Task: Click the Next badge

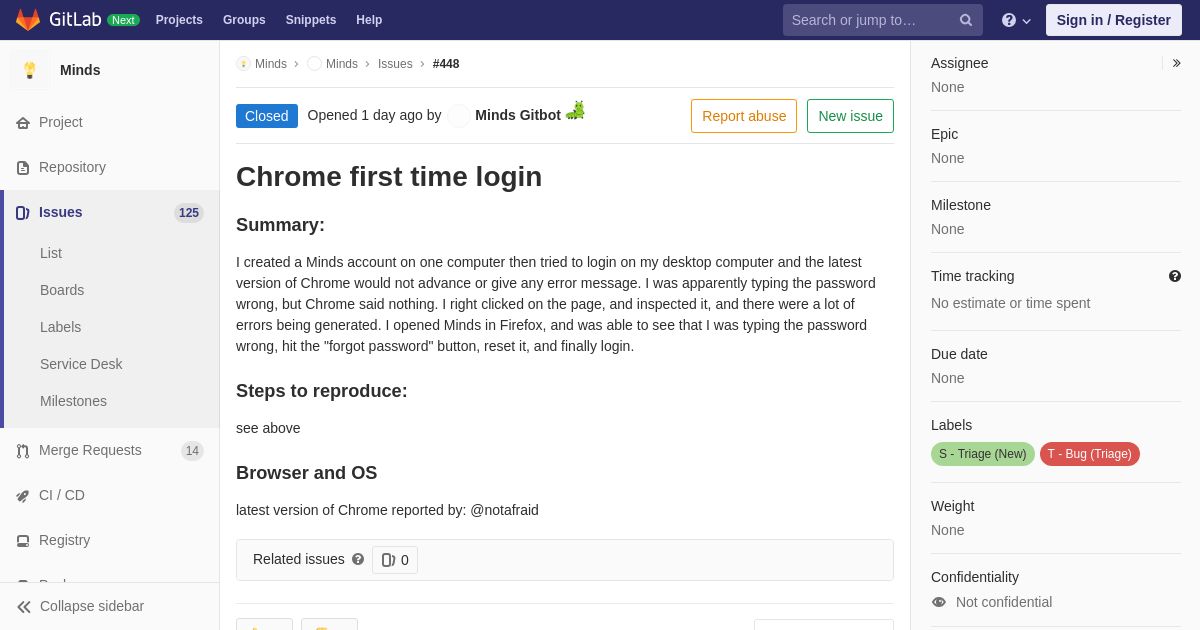Action: [123, 20]
